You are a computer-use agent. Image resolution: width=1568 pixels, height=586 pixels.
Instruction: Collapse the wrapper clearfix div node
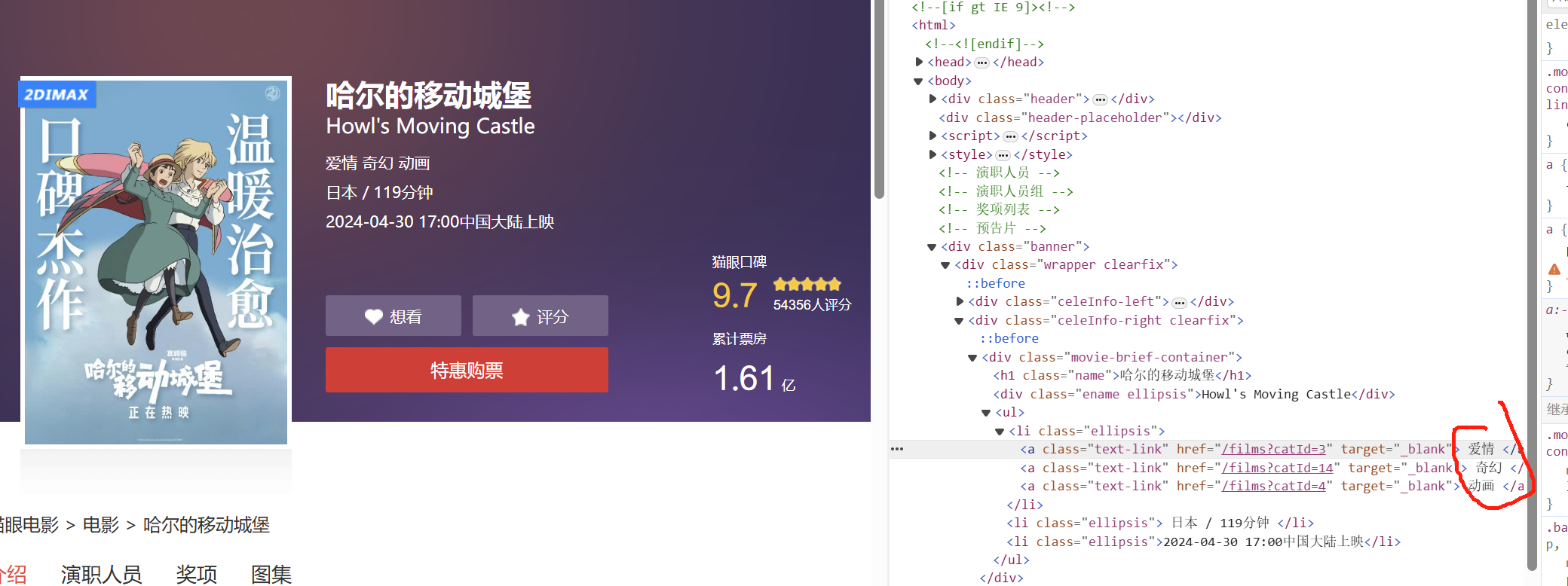[945, 265]
